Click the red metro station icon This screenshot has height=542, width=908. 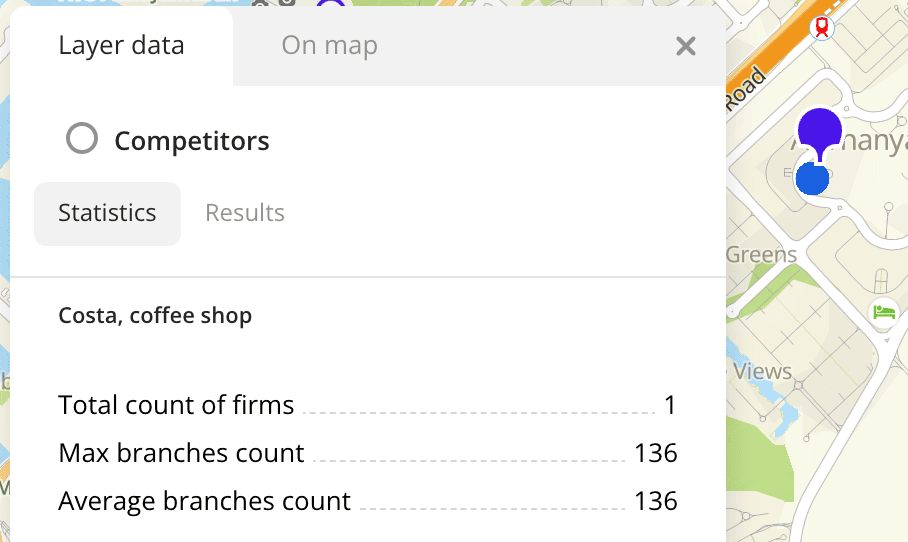[x=821, y=27]
